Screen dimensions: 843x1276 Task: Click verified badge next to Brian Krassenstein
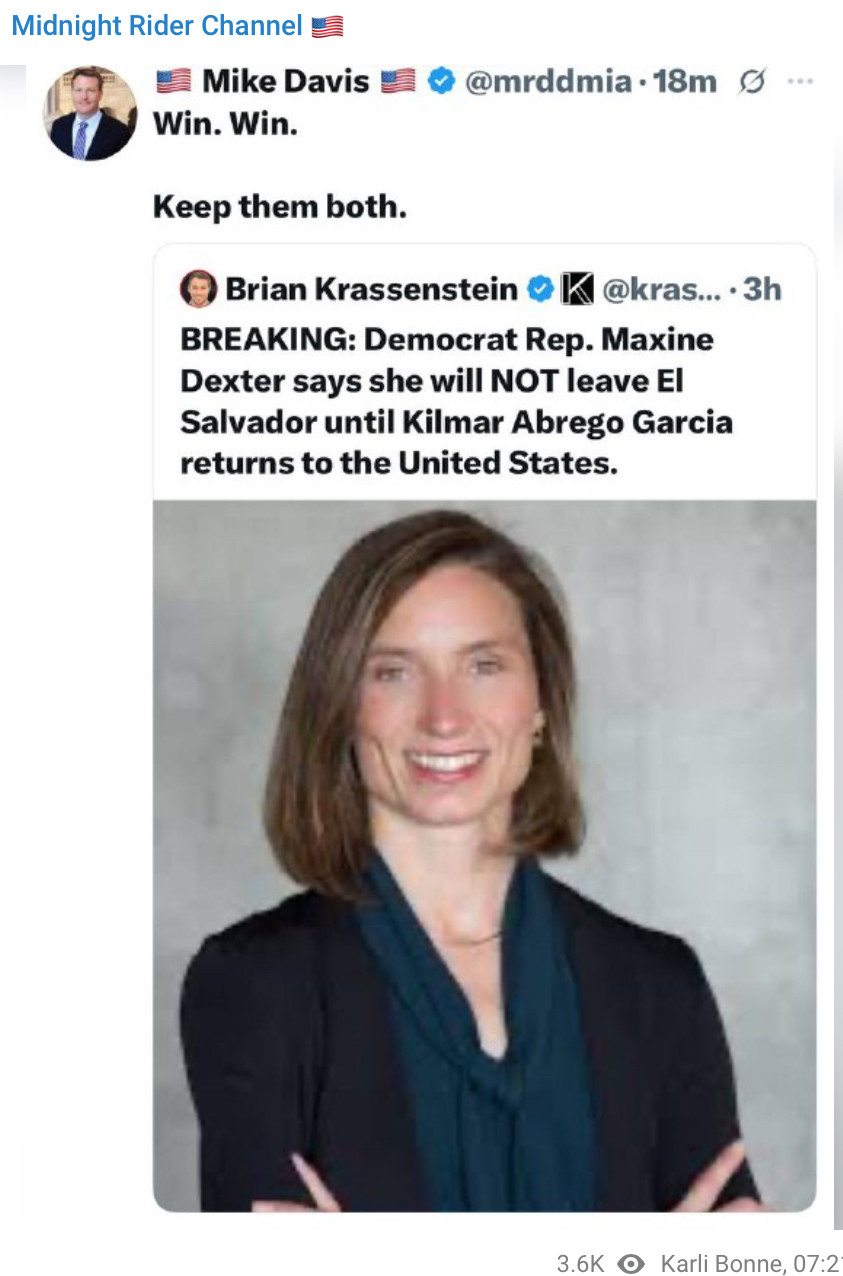(x=540, y=290)
